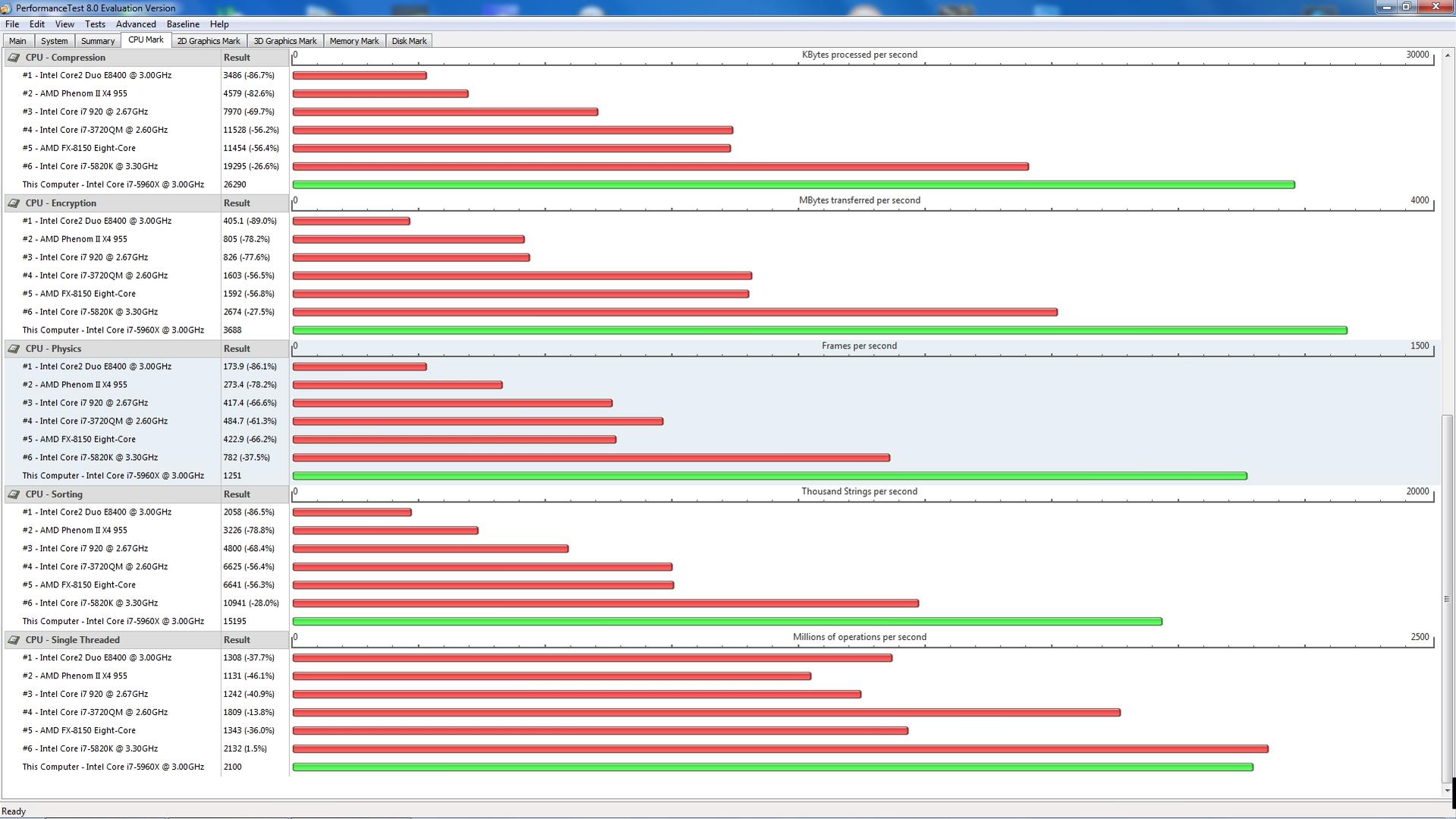Switch to the 3D Graphics Mark tab
This screenshot has height=819, width=1456.
coord(285,41)
